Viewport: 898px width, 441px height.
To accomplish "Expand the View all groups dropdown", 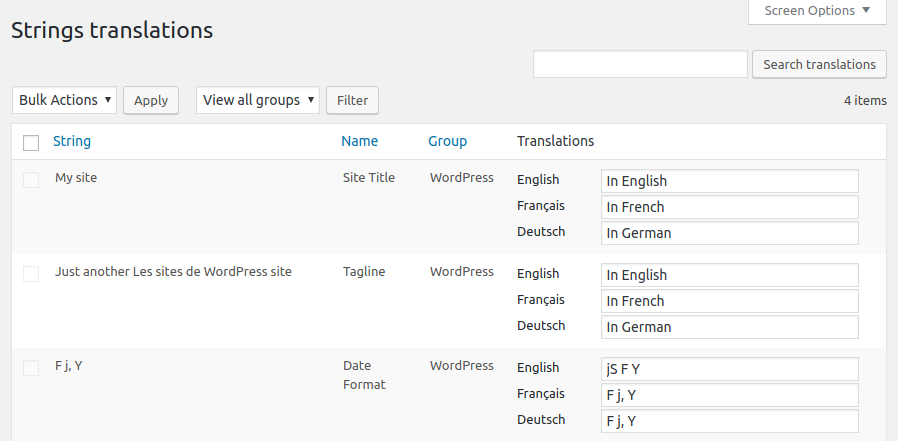I will click(258, 100).
